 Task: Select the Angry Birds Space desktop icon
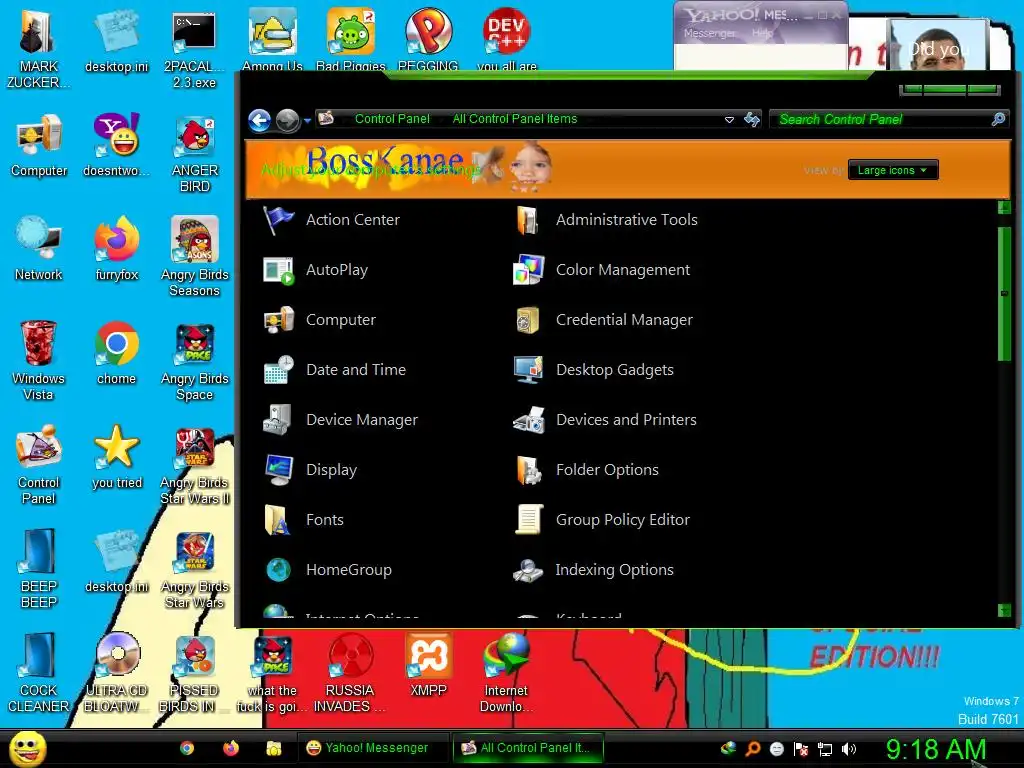tap(195, 361)
